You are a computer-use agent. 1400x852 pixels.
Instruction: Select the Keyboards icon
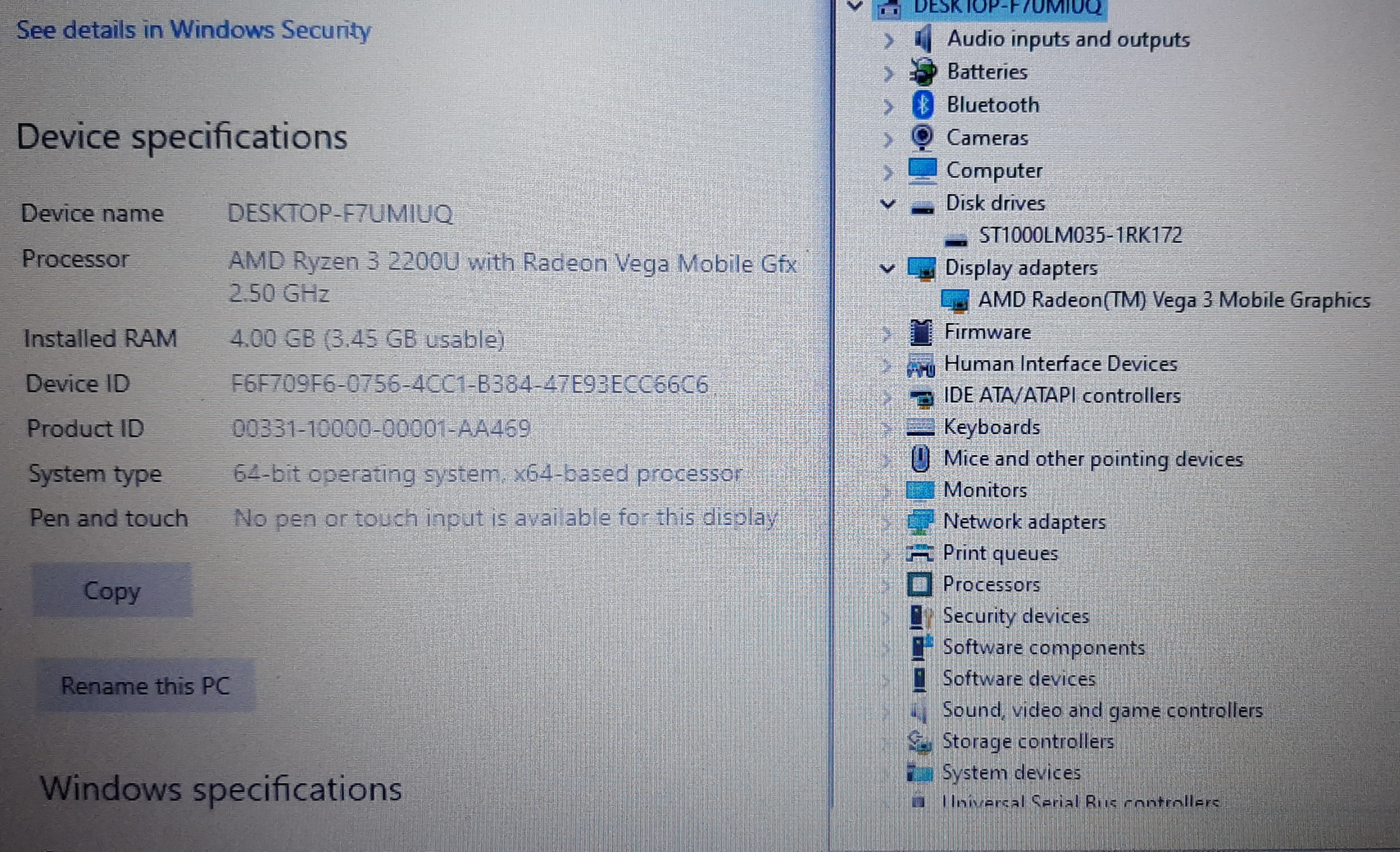921,427
